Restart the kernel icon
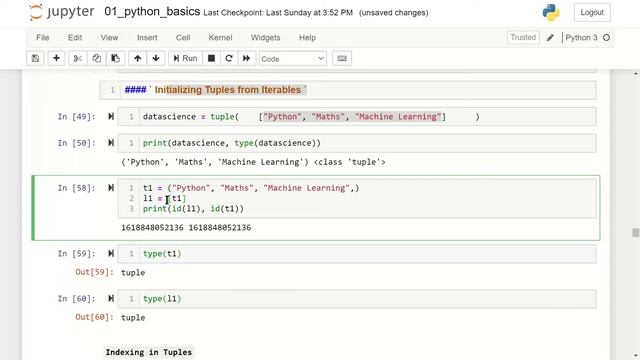The image size is (640, 360). [x=229, y=58]
